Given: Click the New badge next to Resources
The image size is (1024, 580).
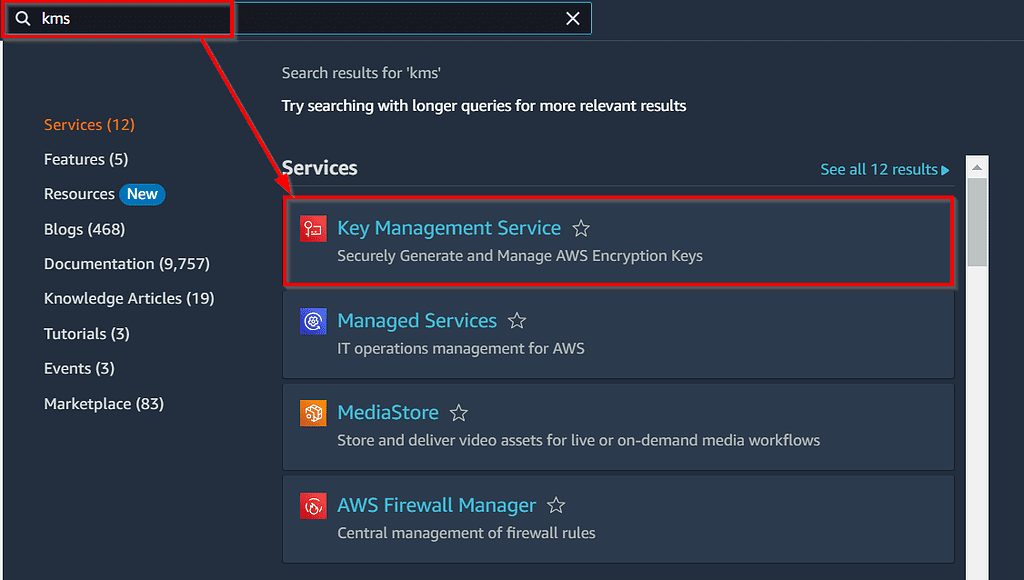Looking at the screenshot, I should [142, 194].
